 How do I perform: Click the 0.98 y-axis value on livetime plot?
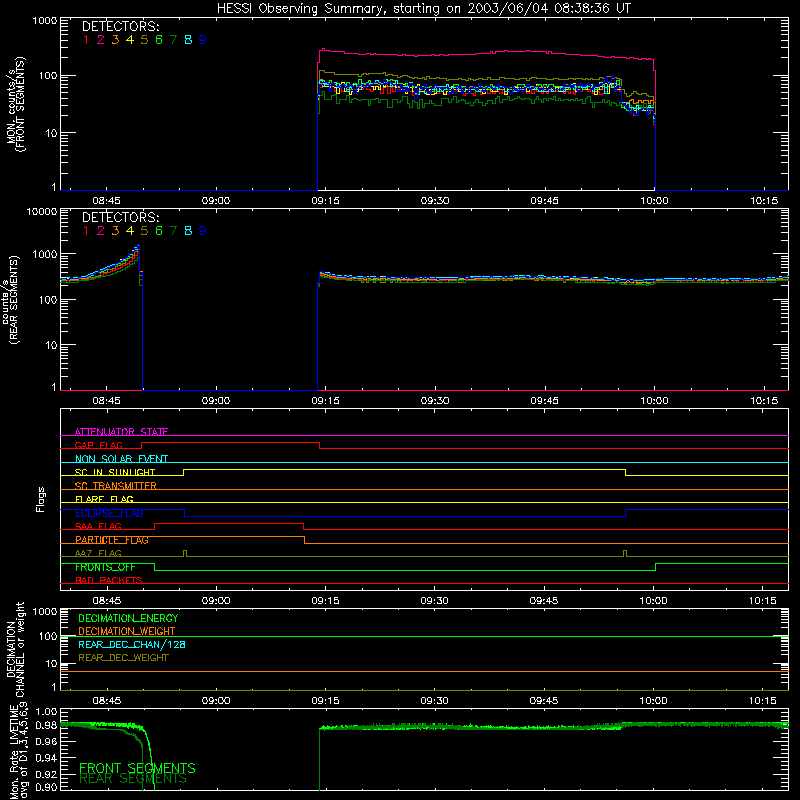coord(47,725)
